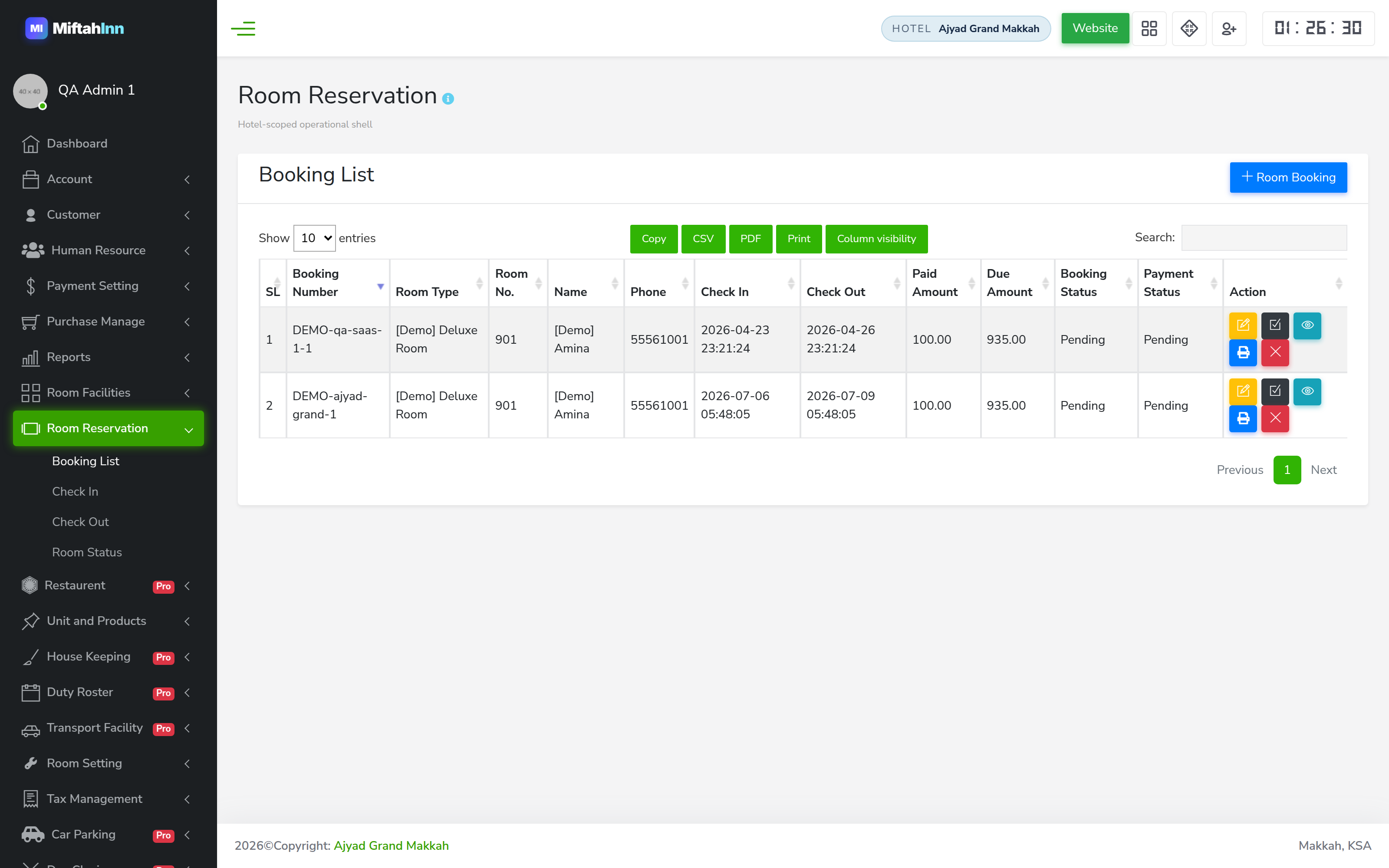Click the fullscreen diamond icon in header
Screen dimensions: 1389x868
[1189, 28]
